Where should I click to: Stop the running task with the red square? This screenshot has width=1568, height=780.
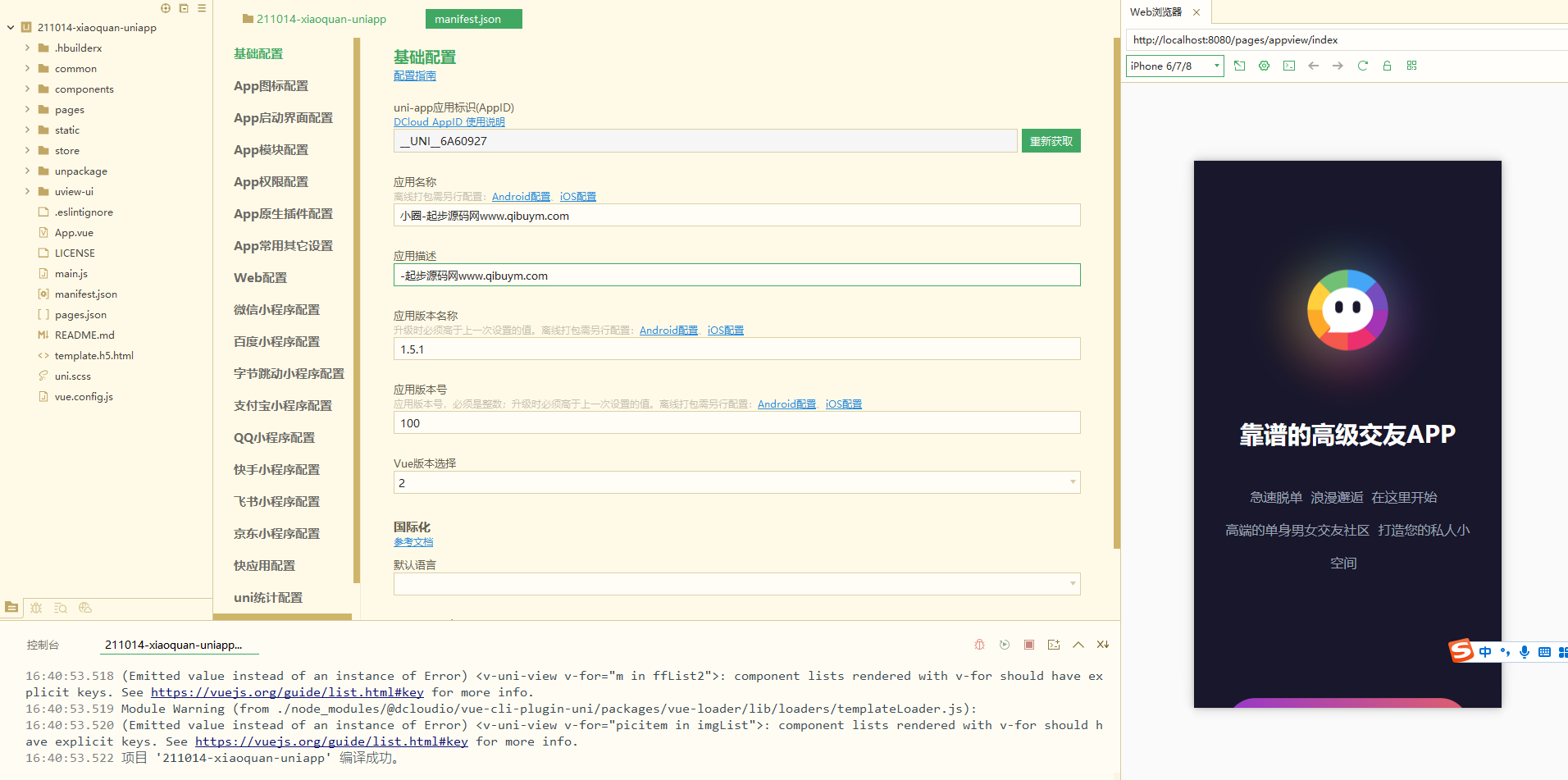click(x=1028, y=645)
